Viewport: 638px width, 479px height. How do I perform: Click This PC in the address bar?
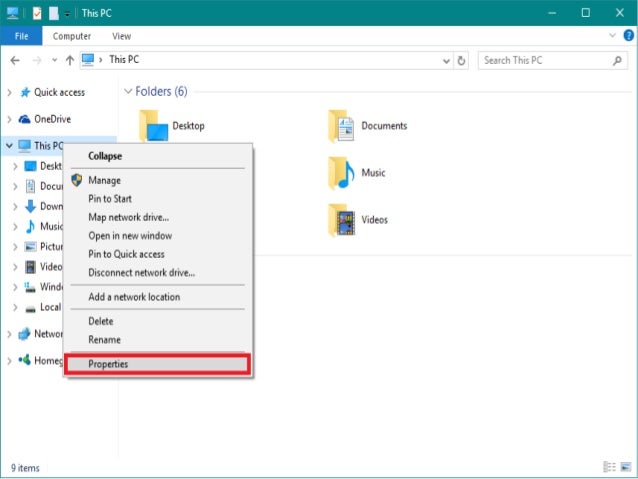pyautogui.click(x=124, y=60)
